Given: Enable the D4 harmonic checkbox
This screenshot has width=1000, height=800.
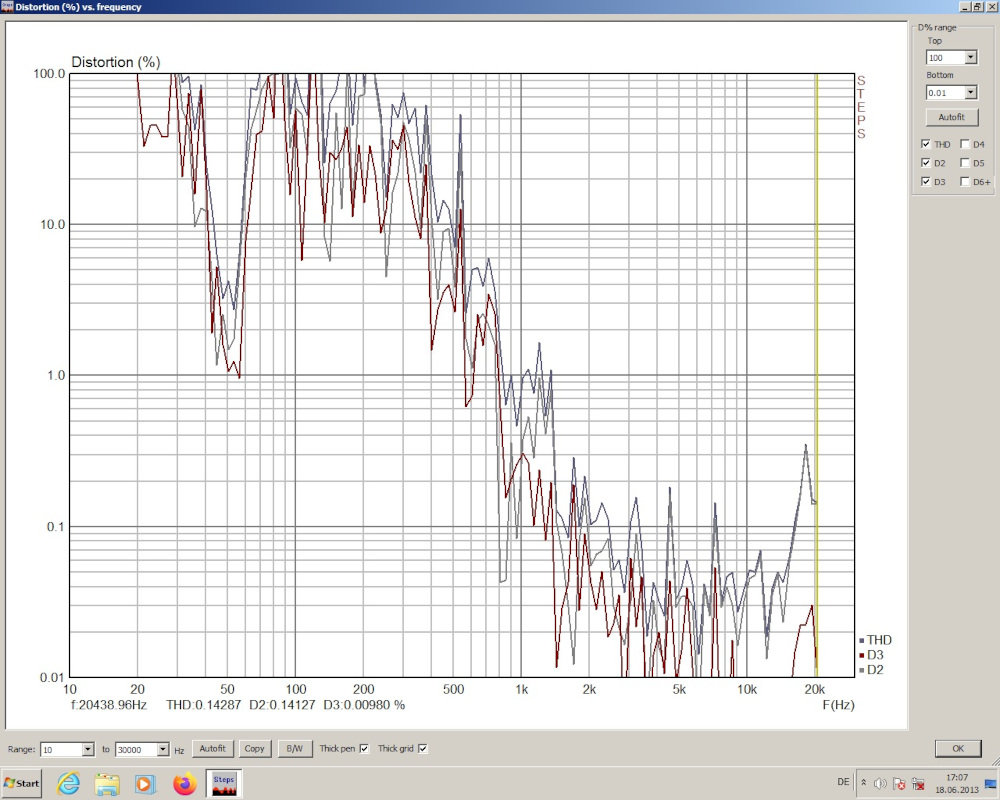Looking at the screenshot, I should pos(965,144).
